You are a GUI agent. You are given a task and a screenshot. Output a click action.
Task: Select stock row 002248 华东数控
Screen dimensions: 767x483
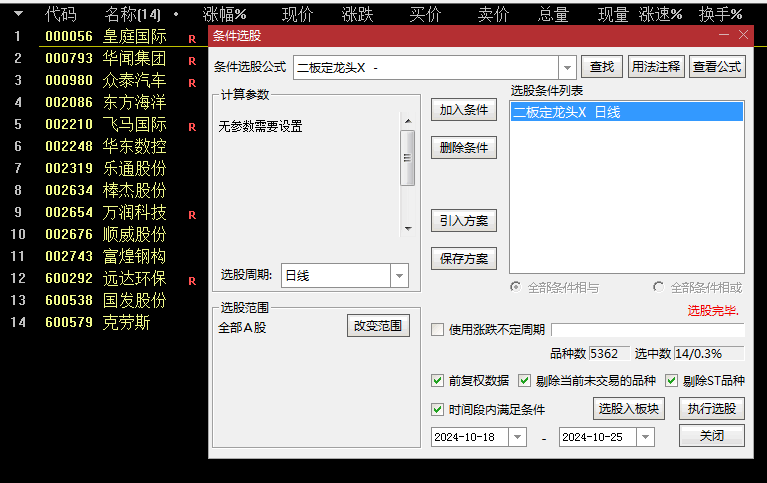105,146
